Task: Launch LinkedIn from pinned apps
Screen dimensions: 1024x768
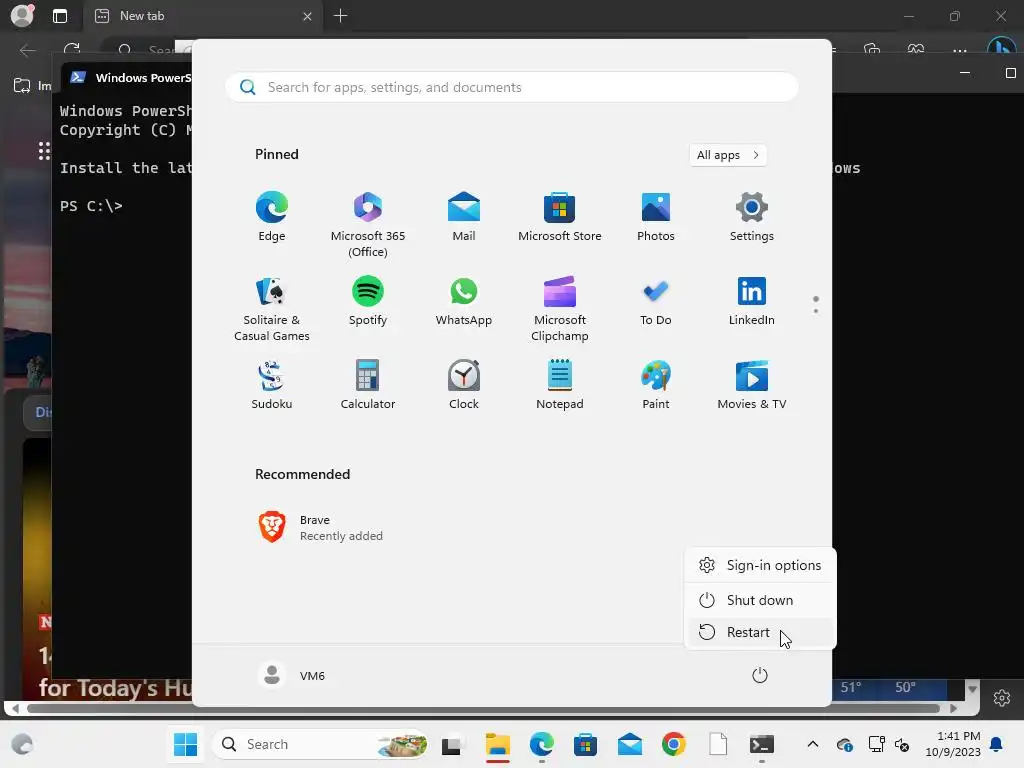Action: click(752, 301)
